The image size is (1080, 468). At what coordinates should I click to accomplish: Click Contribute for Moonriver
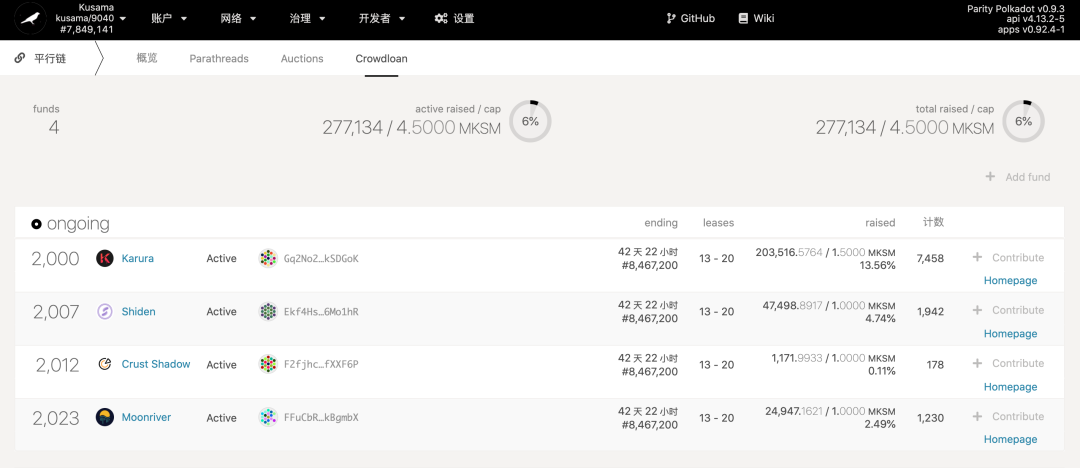click(1008, 416)
